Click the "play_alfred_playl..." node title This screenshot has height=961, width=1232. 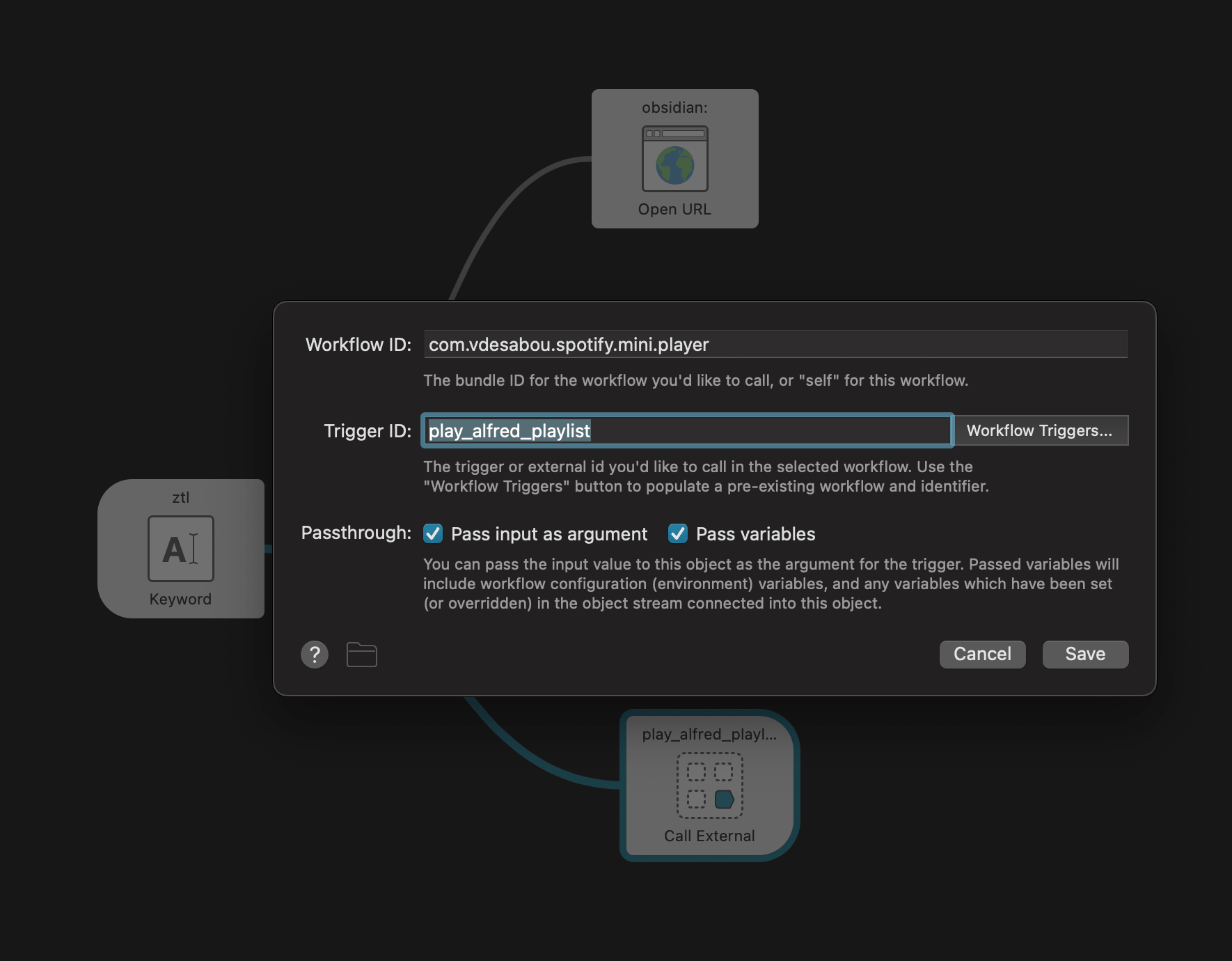[x=709, y=734]
